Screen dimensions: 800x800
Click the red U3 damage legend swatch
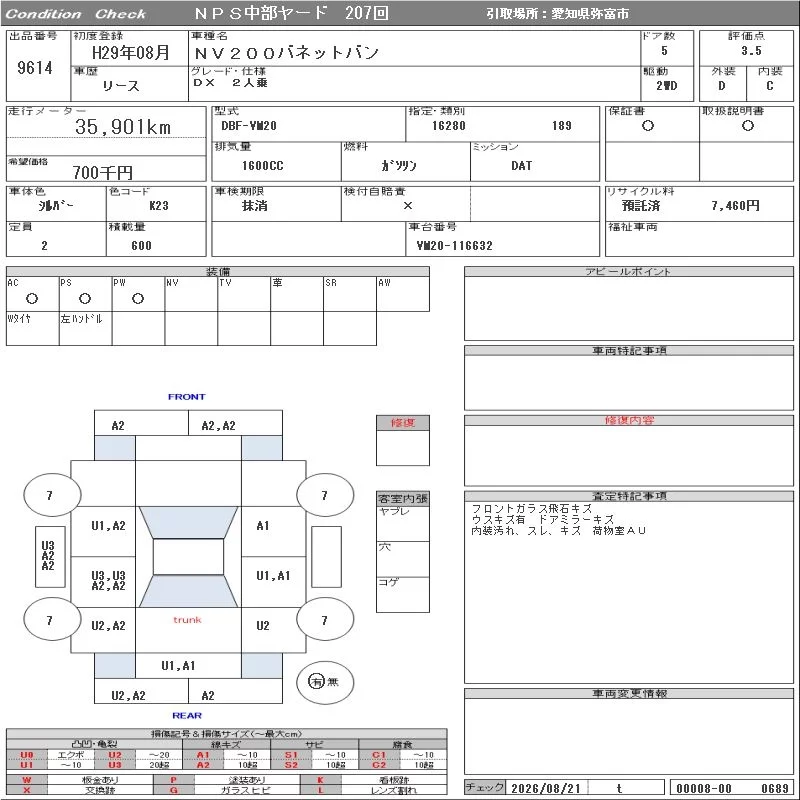click(115, 765)
